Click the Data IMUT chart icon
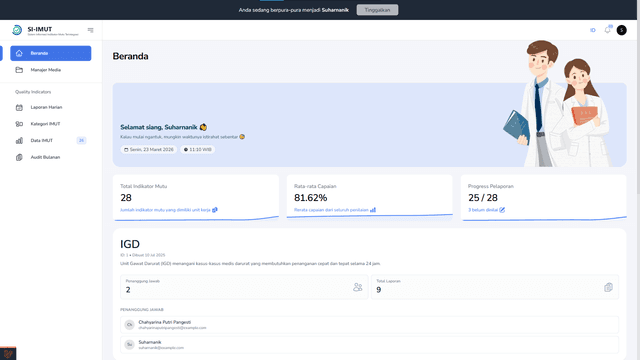The width and height of the screenshot is (640, 360). coord(19,140)
